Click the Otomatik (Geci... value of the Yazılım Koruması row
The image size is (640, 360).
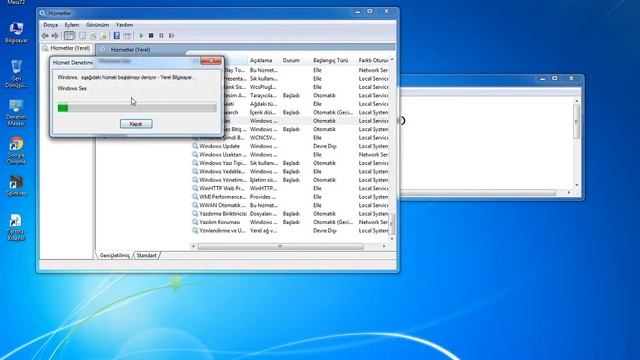[333, 222]
